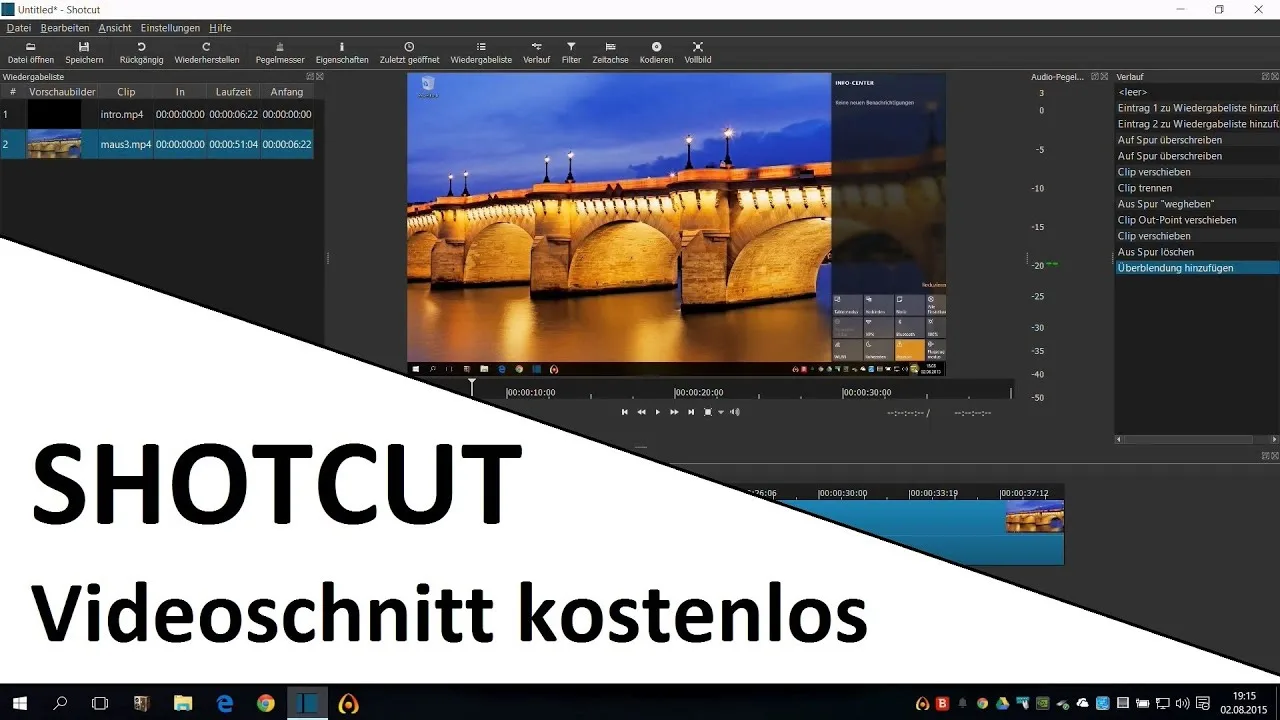Click the Vorschaubilder column header
The image size is (1280, 720).
pos(62,91)
